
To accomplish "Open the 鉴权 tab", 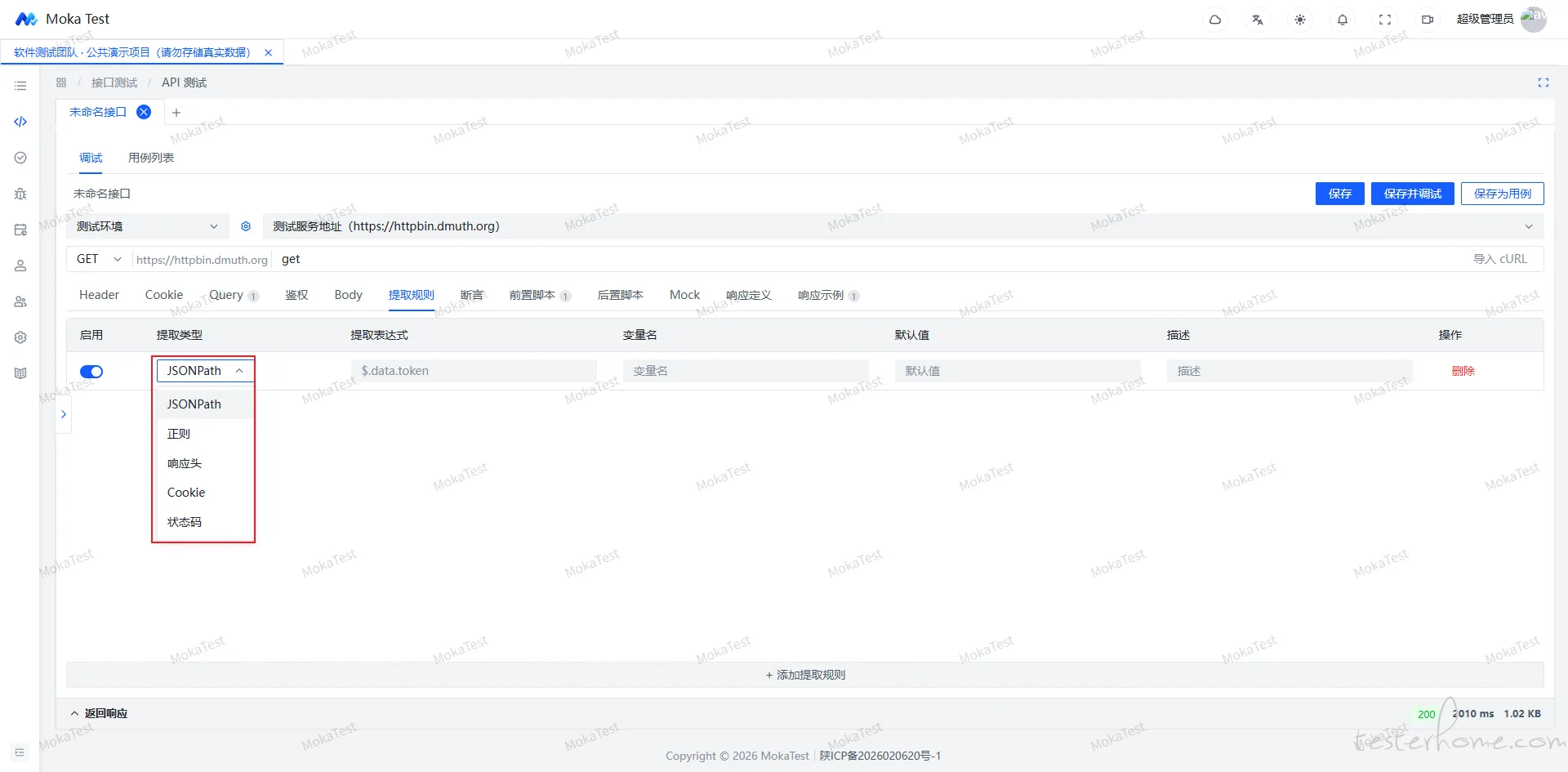I will 296,295.
